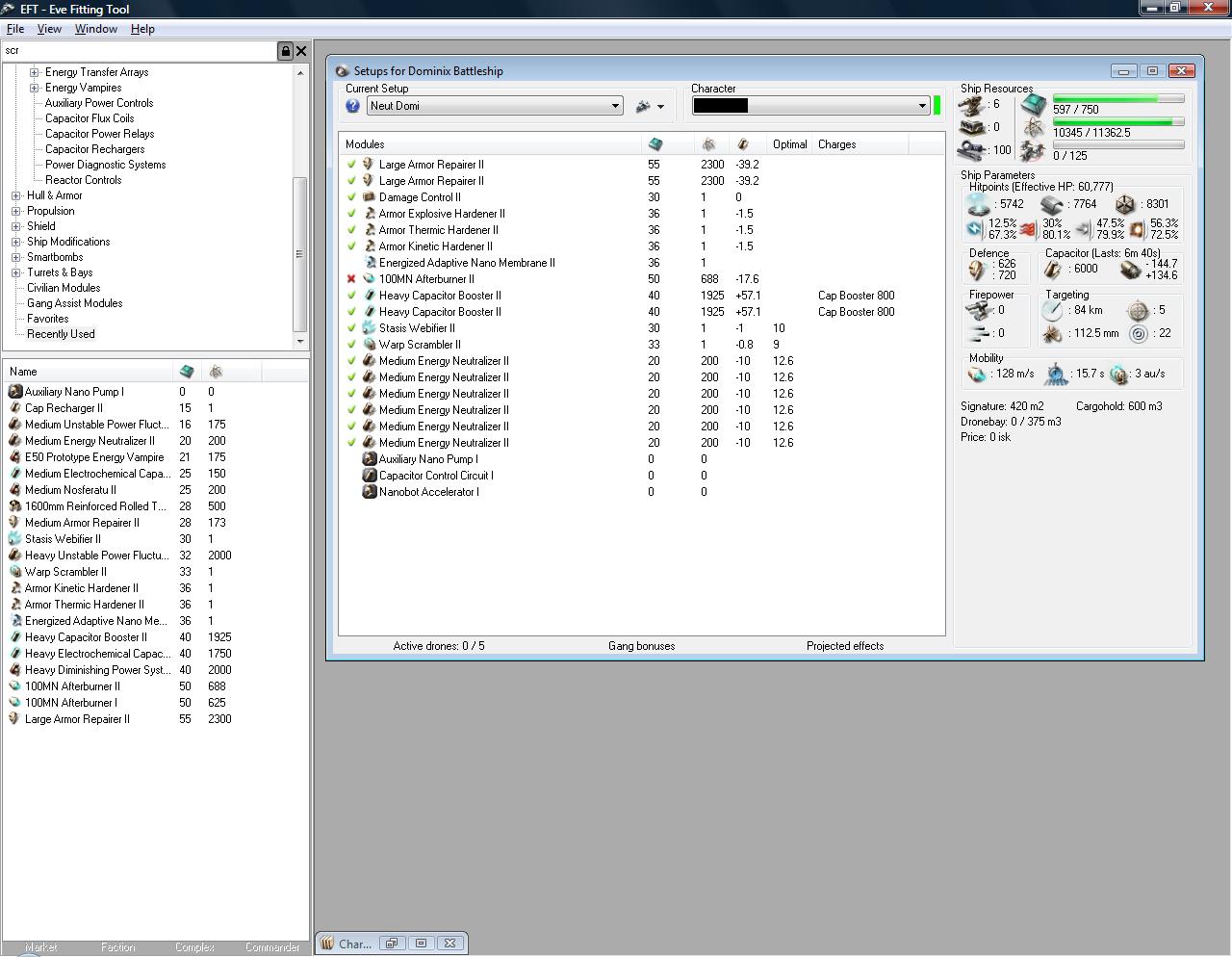The height and width of the screenshot is (957, 1232).
Task: Click the blue help icon beside Current Setup
Action: point(352,106)
